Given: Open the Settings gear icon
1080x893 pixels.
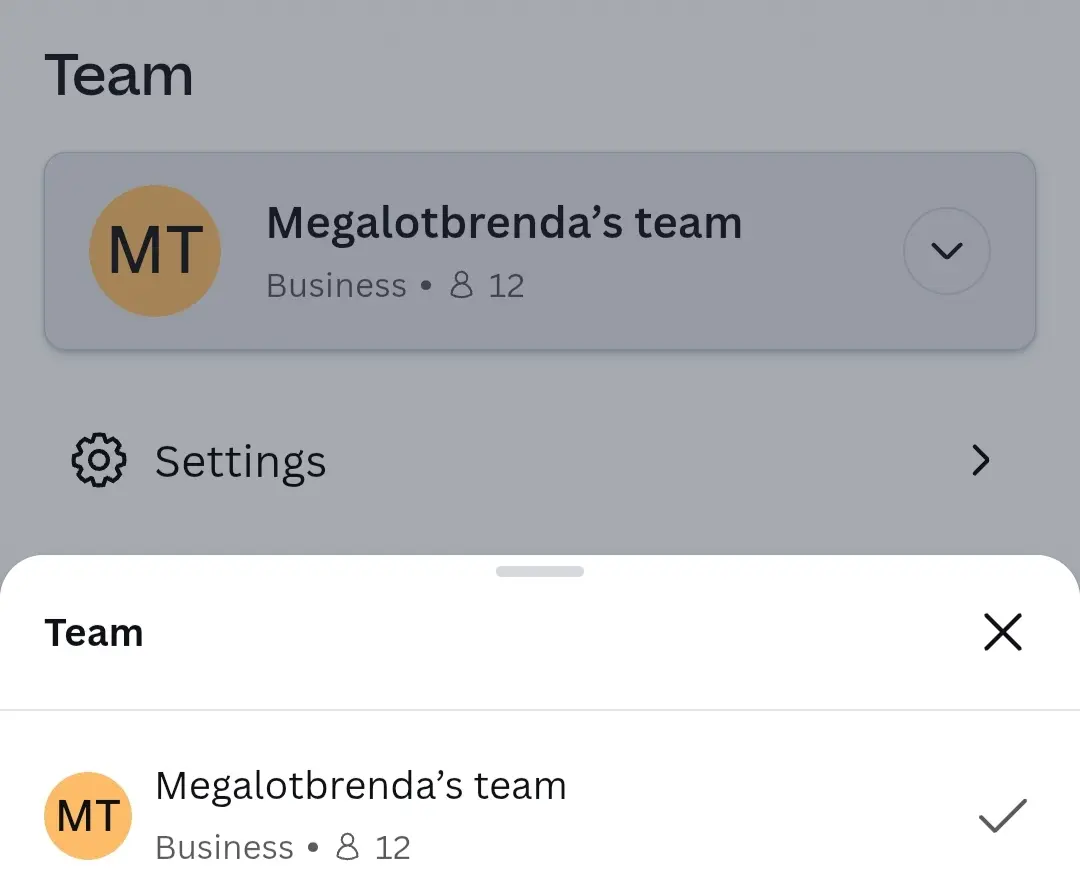Looking at the screenshot, I should tap(98, 460).
